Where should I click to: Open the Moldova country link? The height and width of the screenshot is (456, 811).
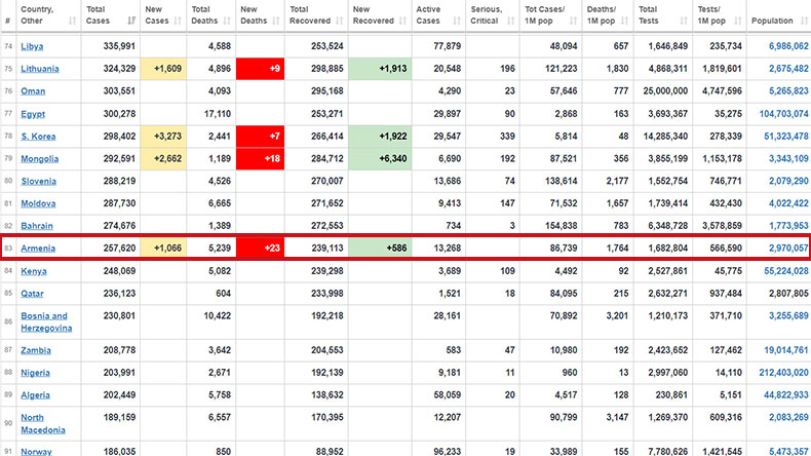coord(38,203)
